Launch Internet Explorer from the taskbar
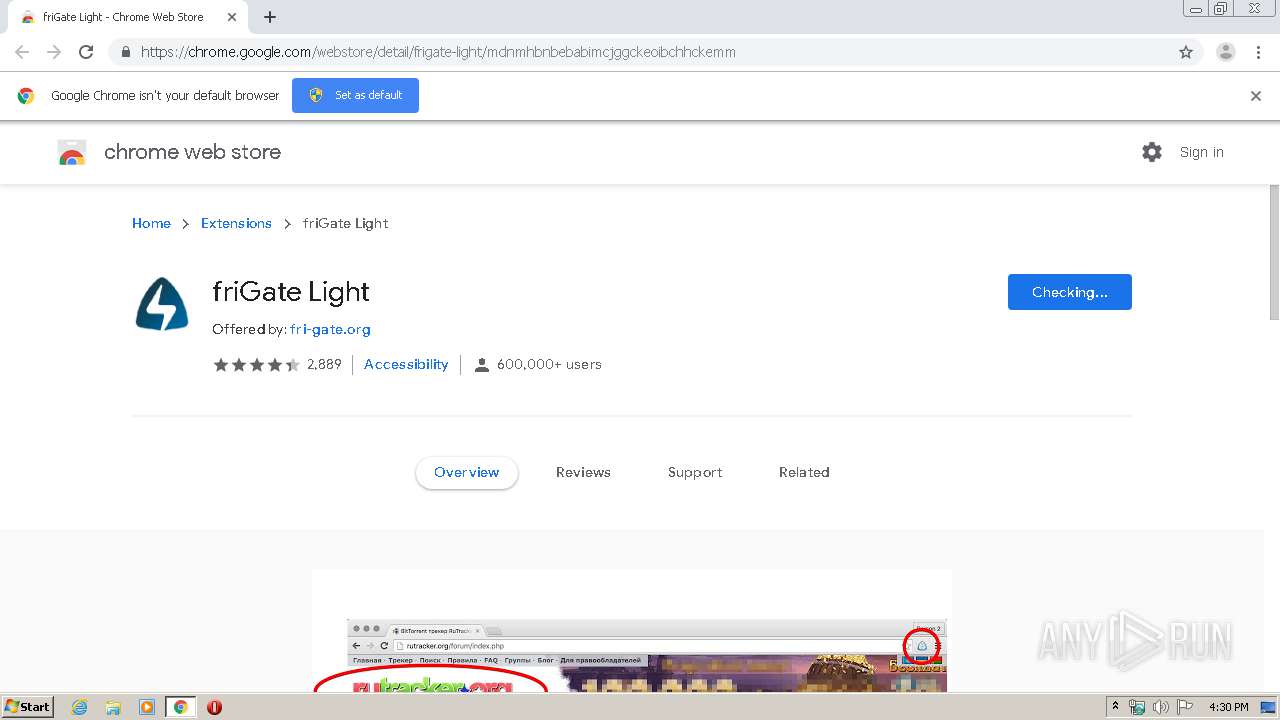Screen dimensions: 1280x720 [80, 707]
